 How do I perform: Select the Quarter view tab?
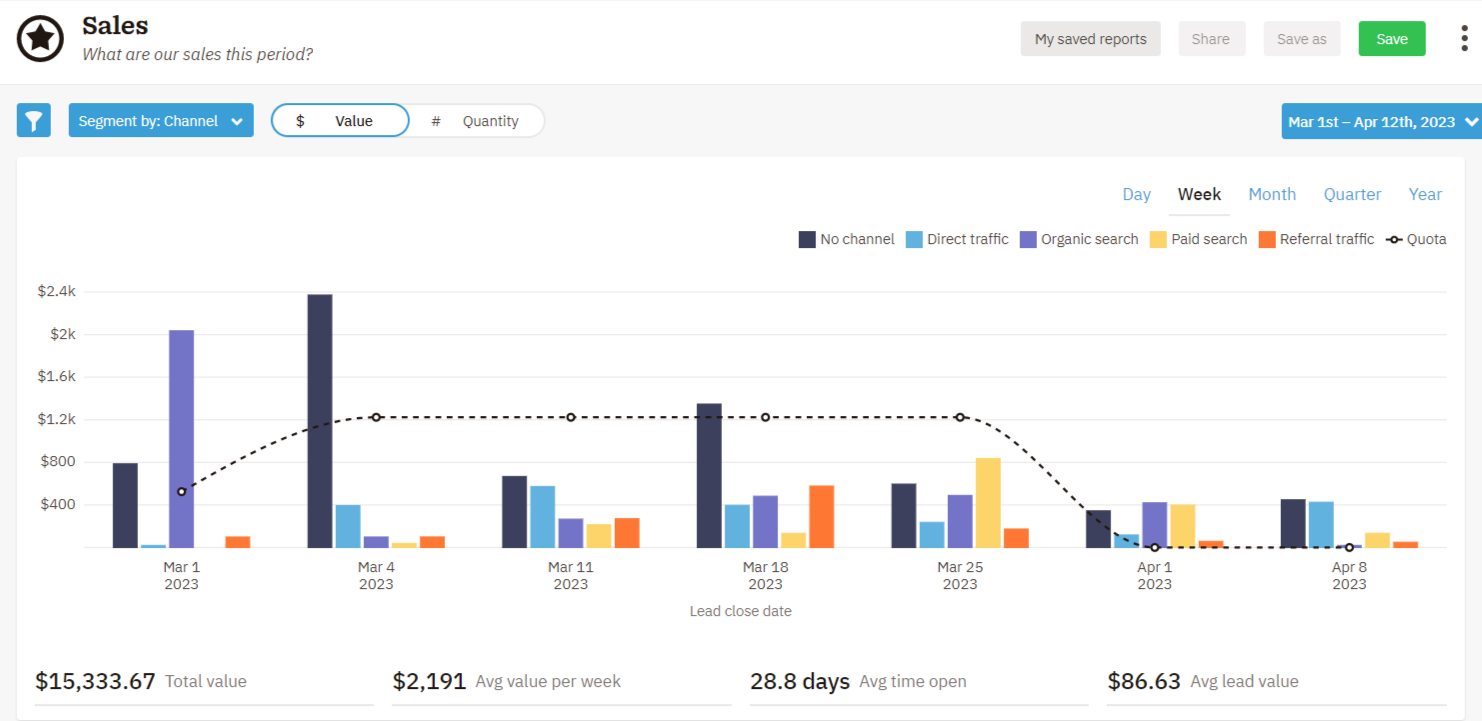click(1352, 194)
